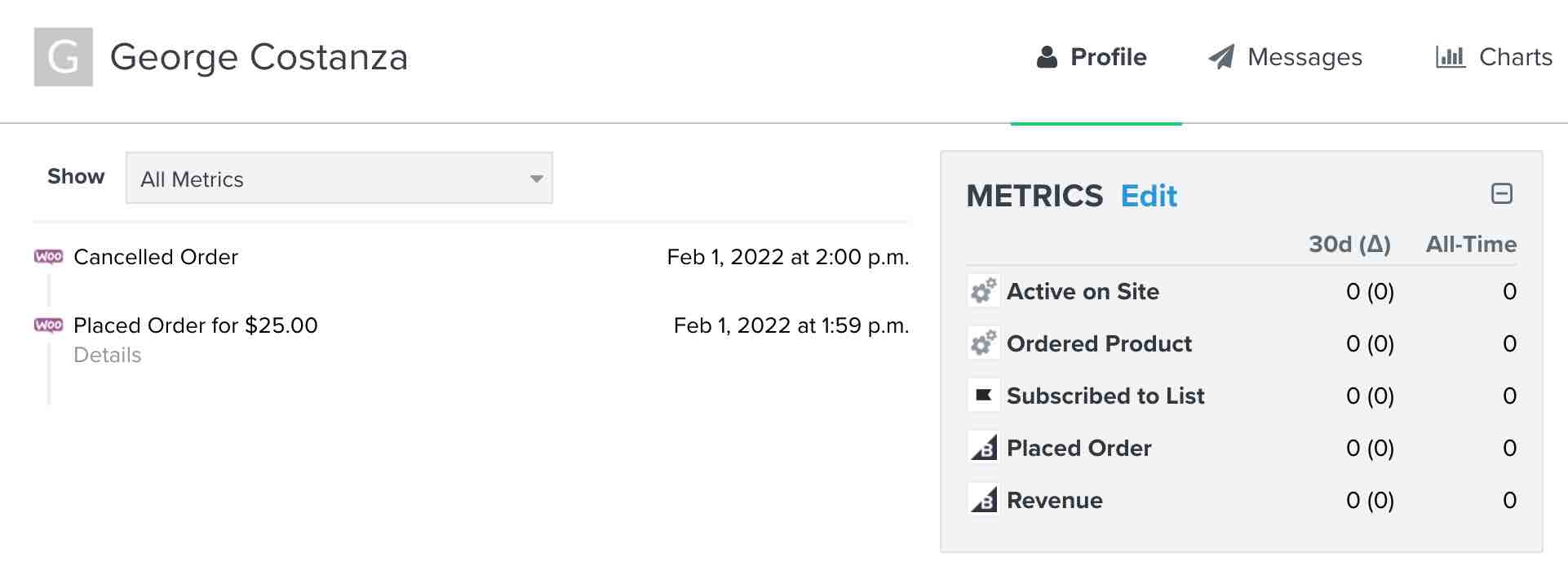Open the Active on Site metric
The width and height of the screenshot is (1568, 566).
1082,292
